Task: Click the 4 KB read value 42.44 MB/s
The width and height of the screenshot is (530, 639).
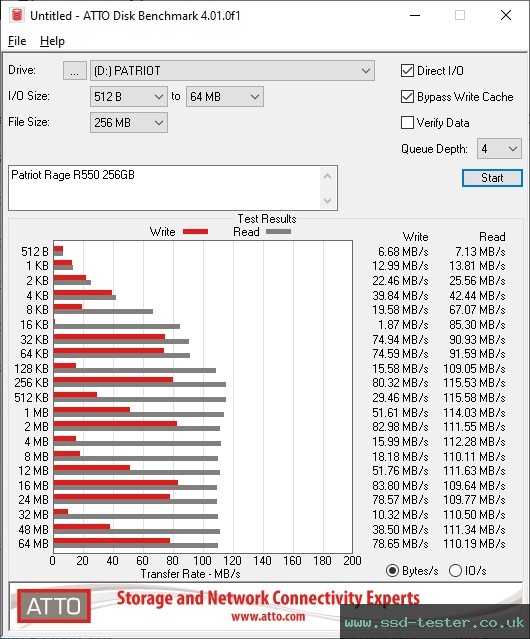Action: [x=477, y=296]
